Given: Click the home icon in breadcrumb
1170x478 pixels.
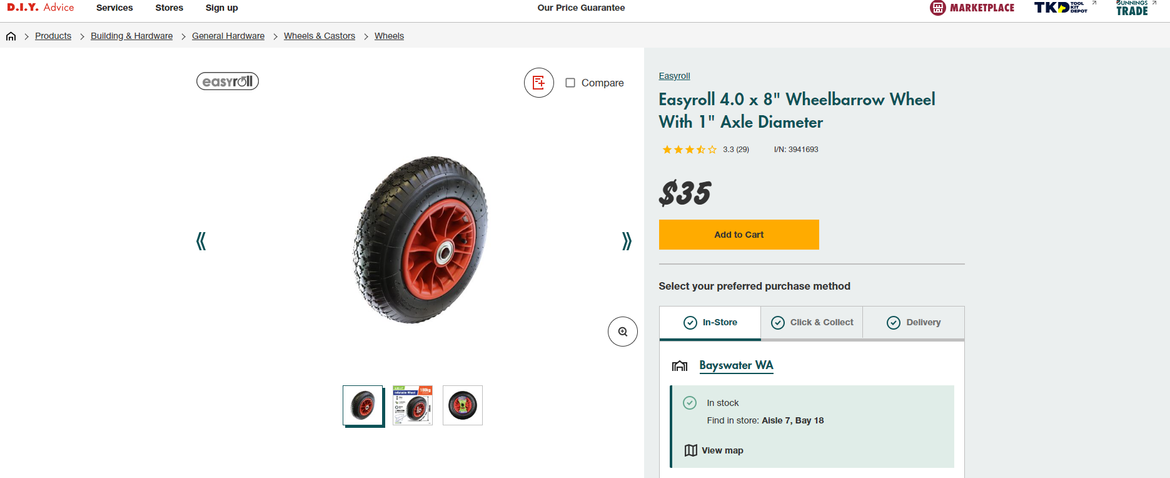Looking at the screenshot, I should (11, 36).
